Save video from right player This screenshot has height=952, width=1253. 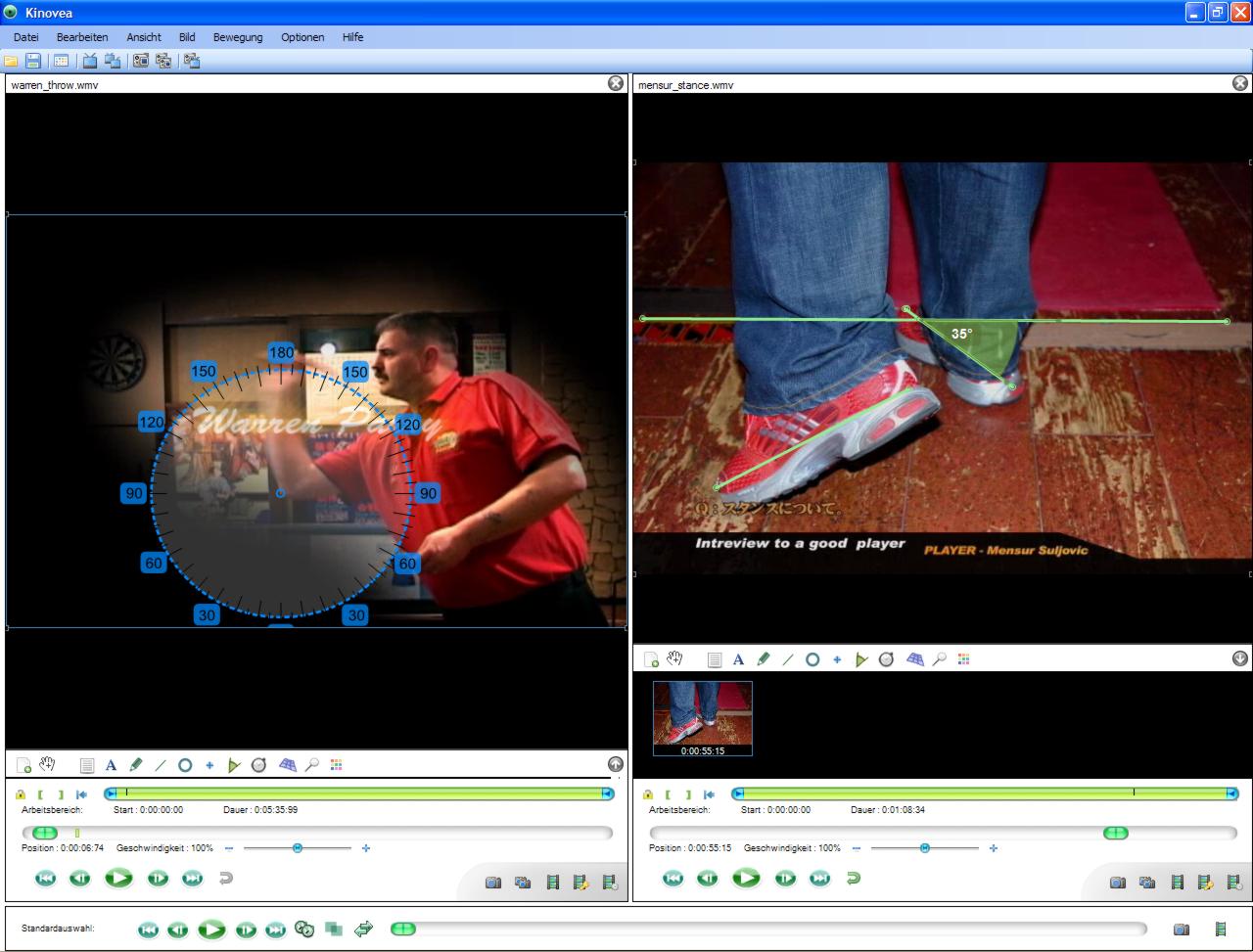click(1179, 883)
